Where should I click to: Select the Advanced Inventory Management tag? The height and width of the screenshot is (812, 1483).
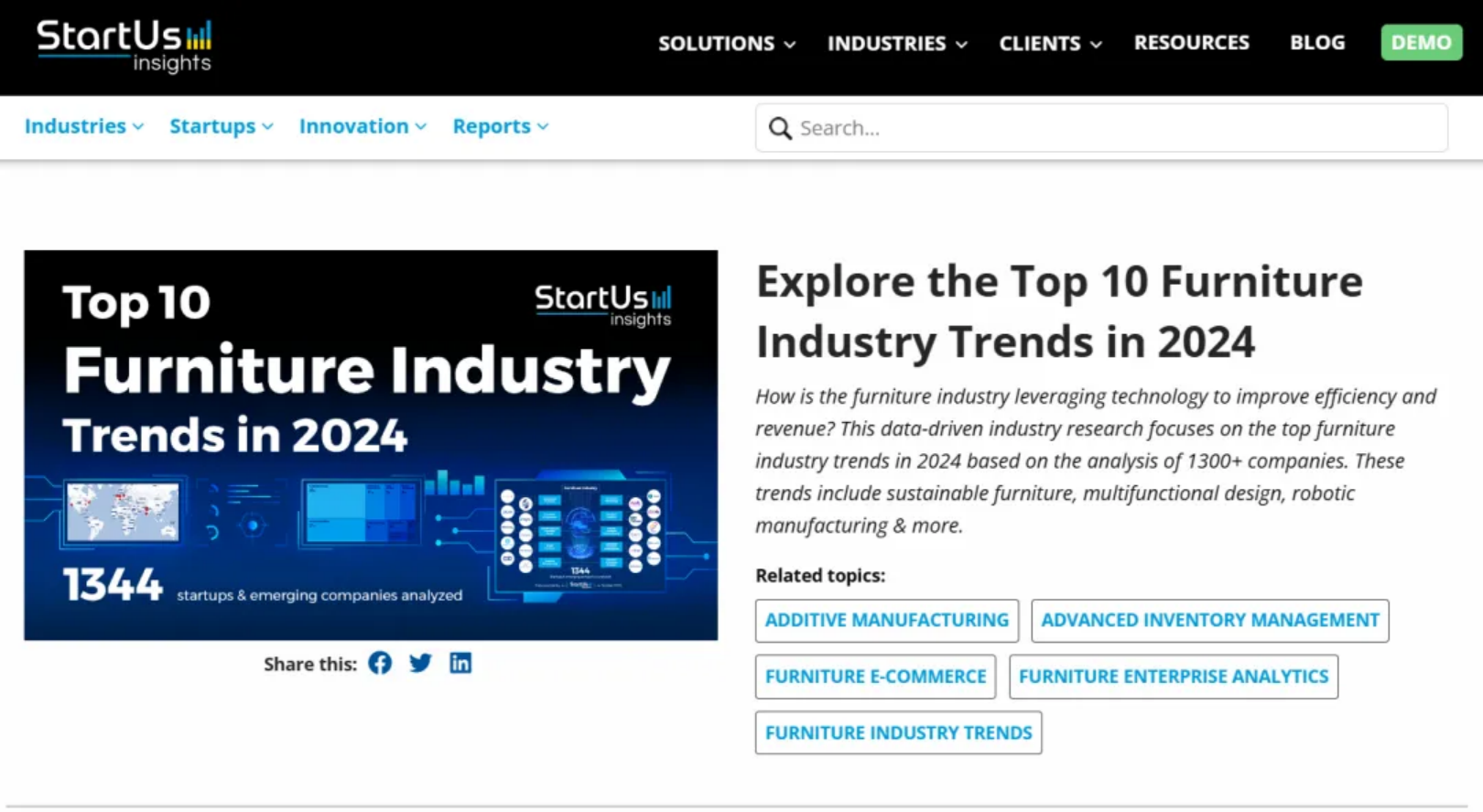1210,621
